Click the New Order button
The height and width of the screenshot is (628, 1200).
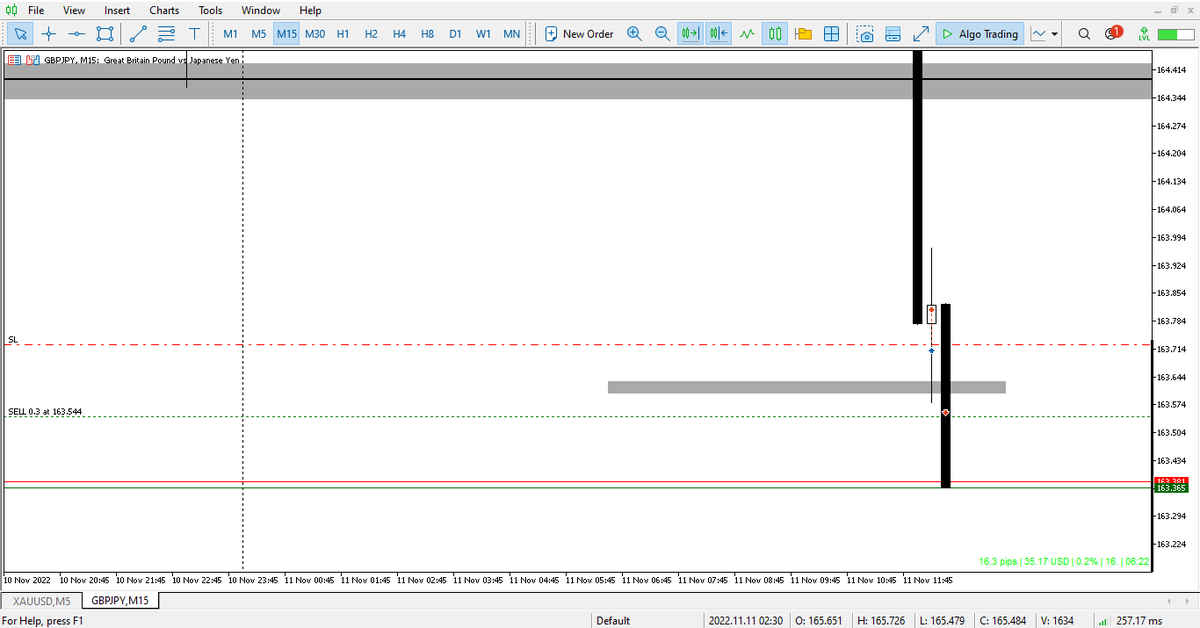[x=580, y=33]
